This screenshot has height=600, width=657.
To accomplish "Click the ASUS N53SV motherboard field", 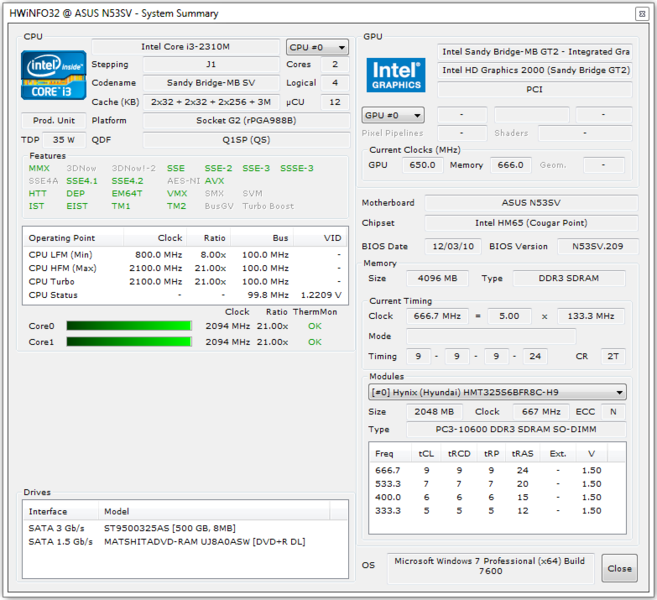I will (531, 203).
